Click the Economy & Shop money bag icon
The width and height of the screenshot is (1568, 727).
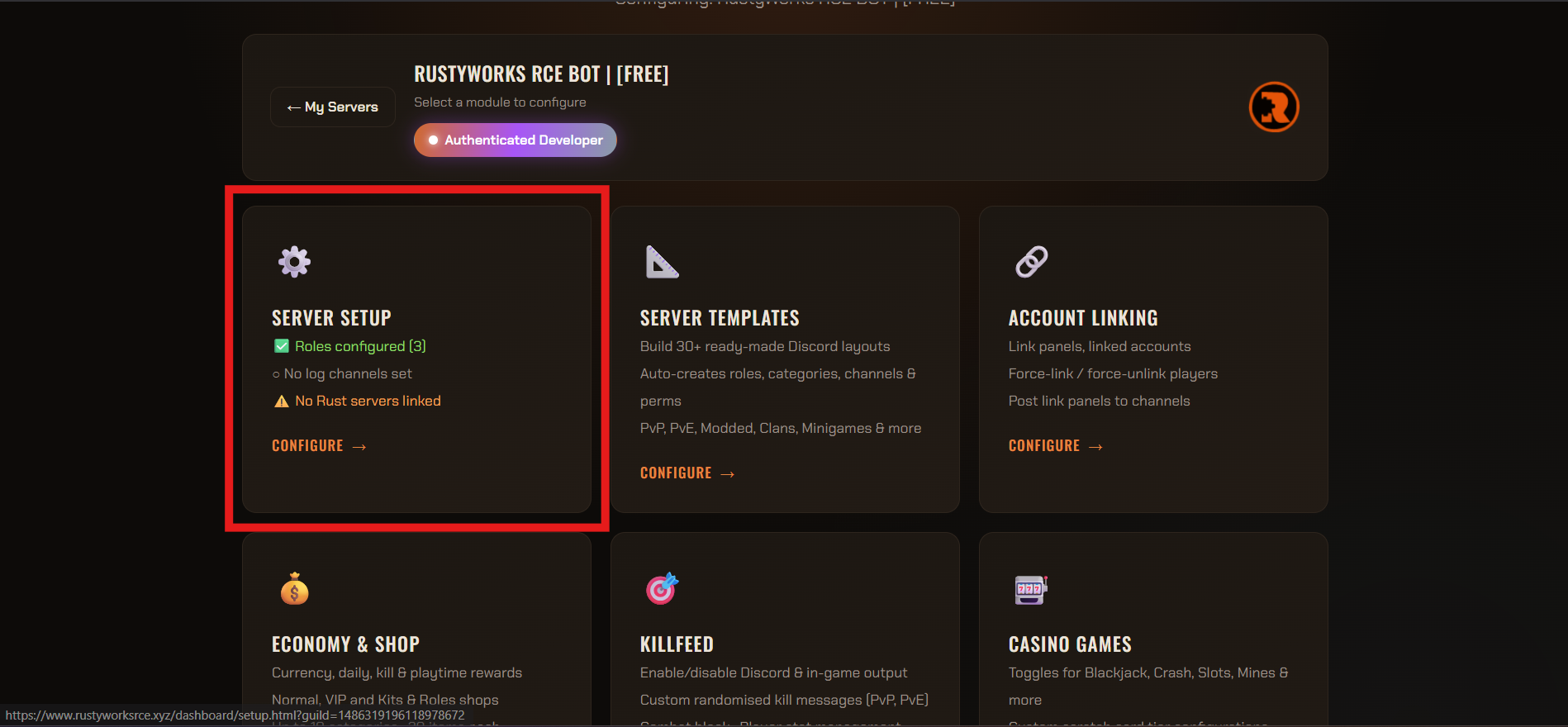pyautogui.click(x=294, y=588)
